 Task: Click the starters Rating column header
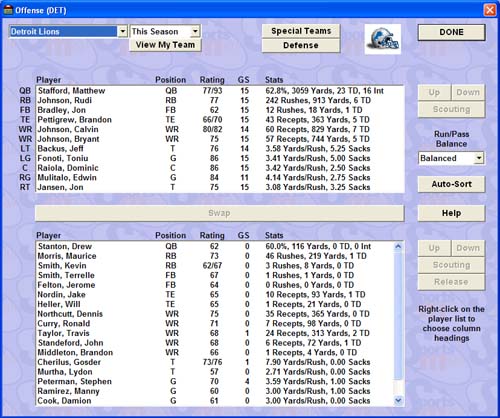coord(212,80)
